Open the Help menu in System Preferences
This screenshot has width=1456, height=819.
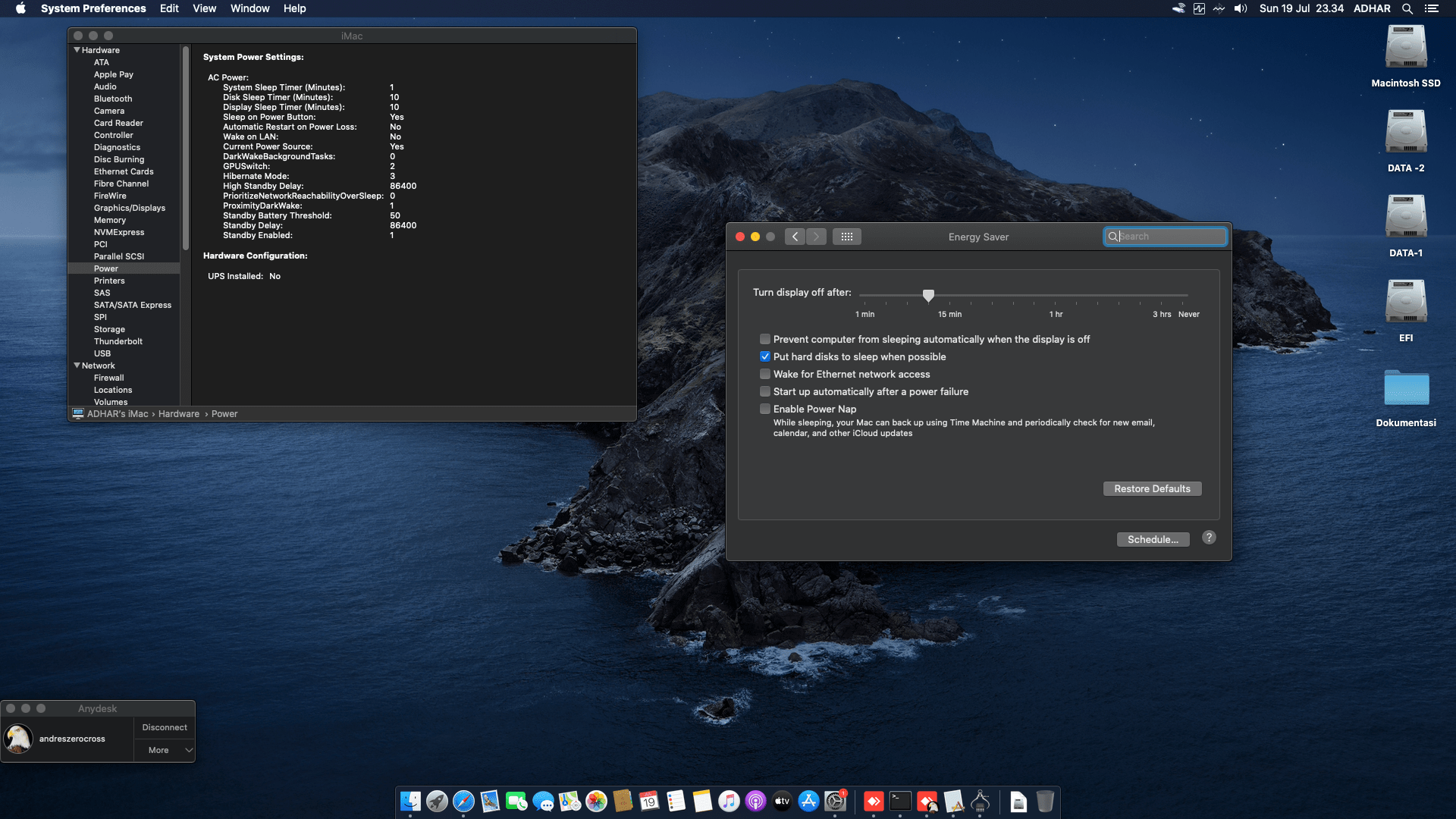(295, 8)
